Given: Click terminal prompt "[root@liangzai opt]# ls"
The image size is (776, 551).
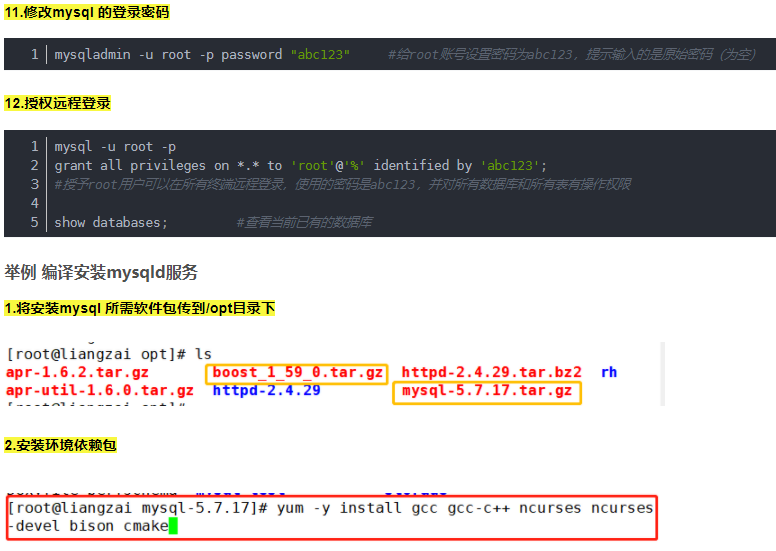Looking at the screenshot, I should click(x=109, y=354).
